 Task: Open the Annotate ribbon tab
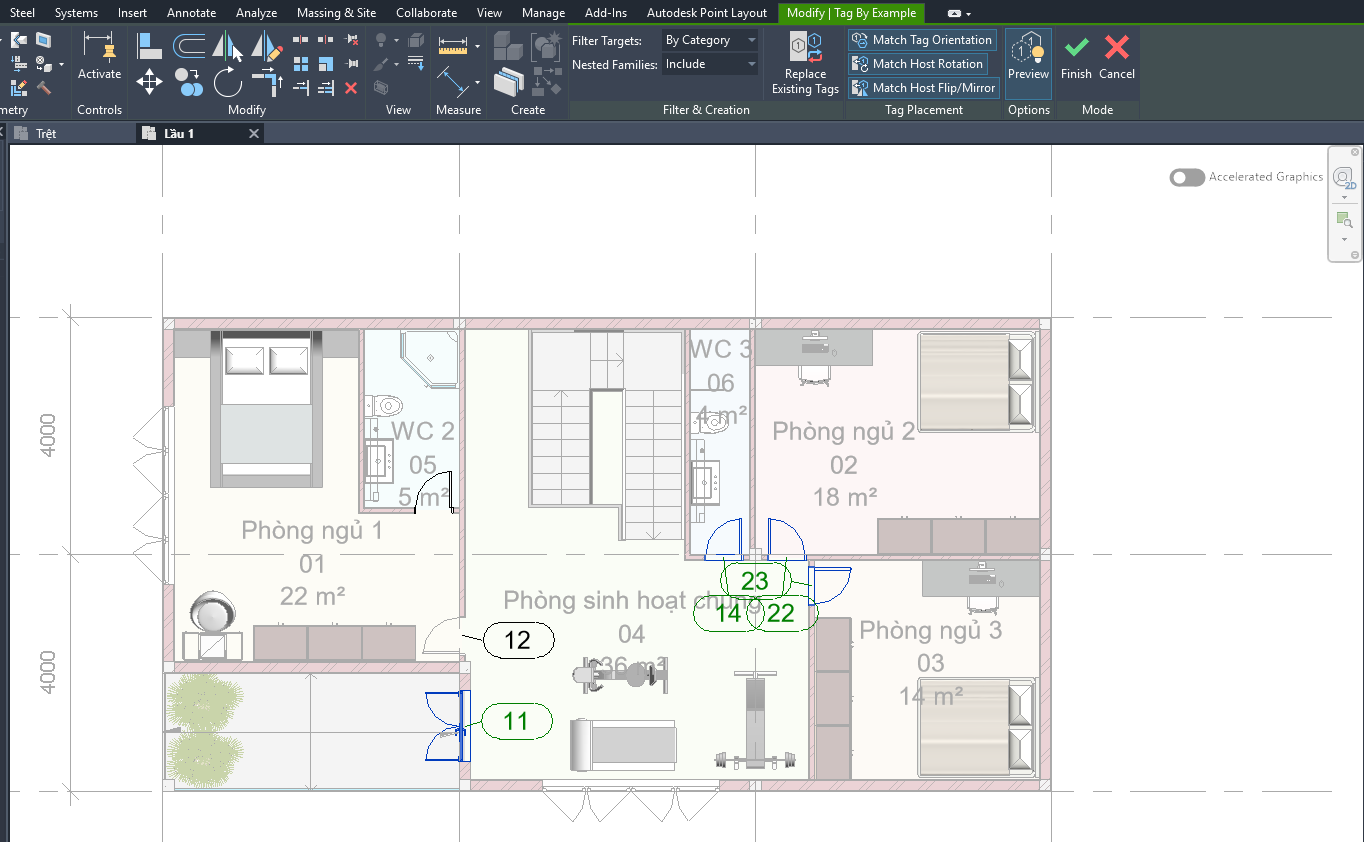[191, 13]
